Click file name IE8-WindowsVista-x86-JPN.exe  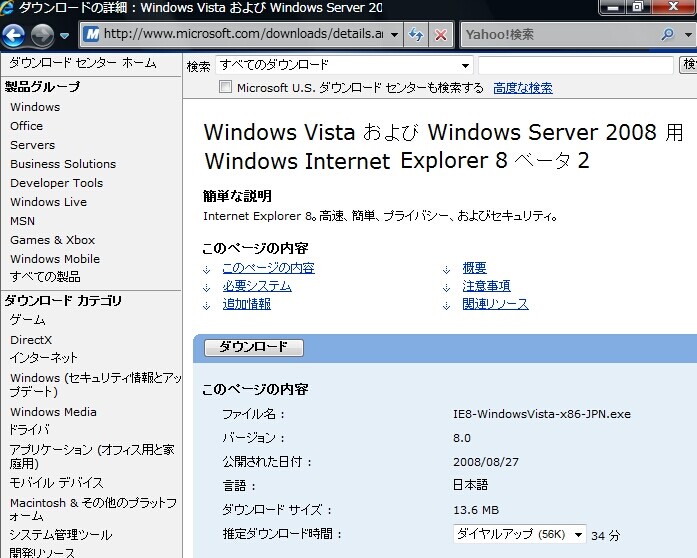coord(542,414)
